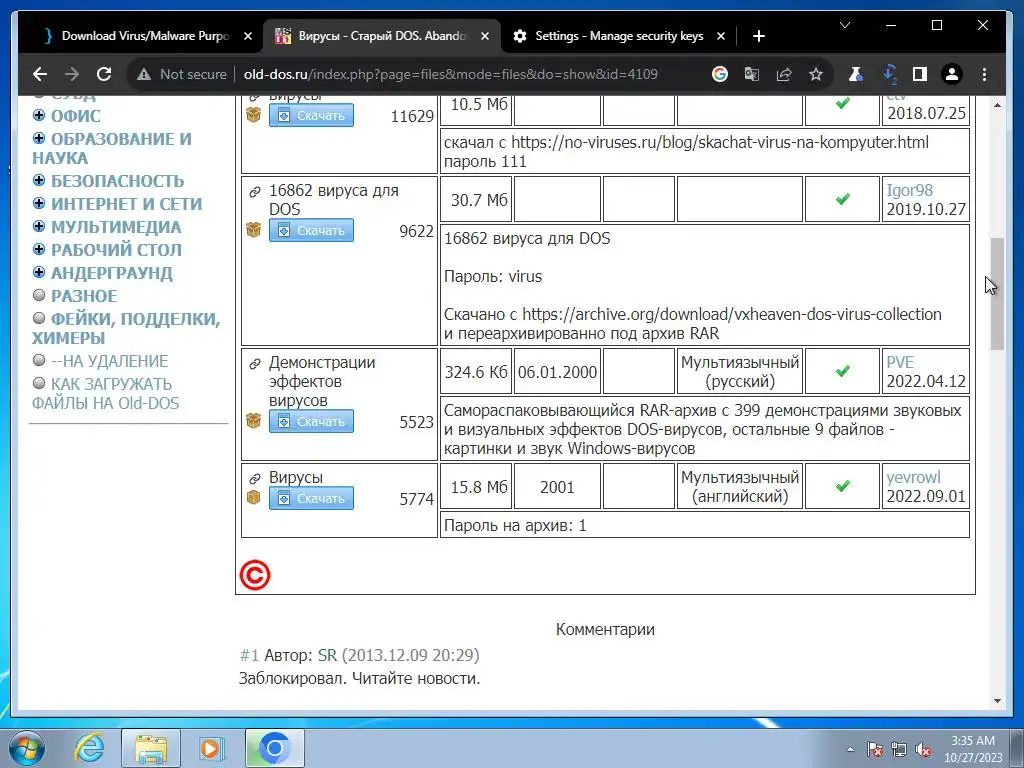Open the taskbar clock 3:35 AM
The width and height of the screenshot is (1024, 768).
(x=973, y=749)
